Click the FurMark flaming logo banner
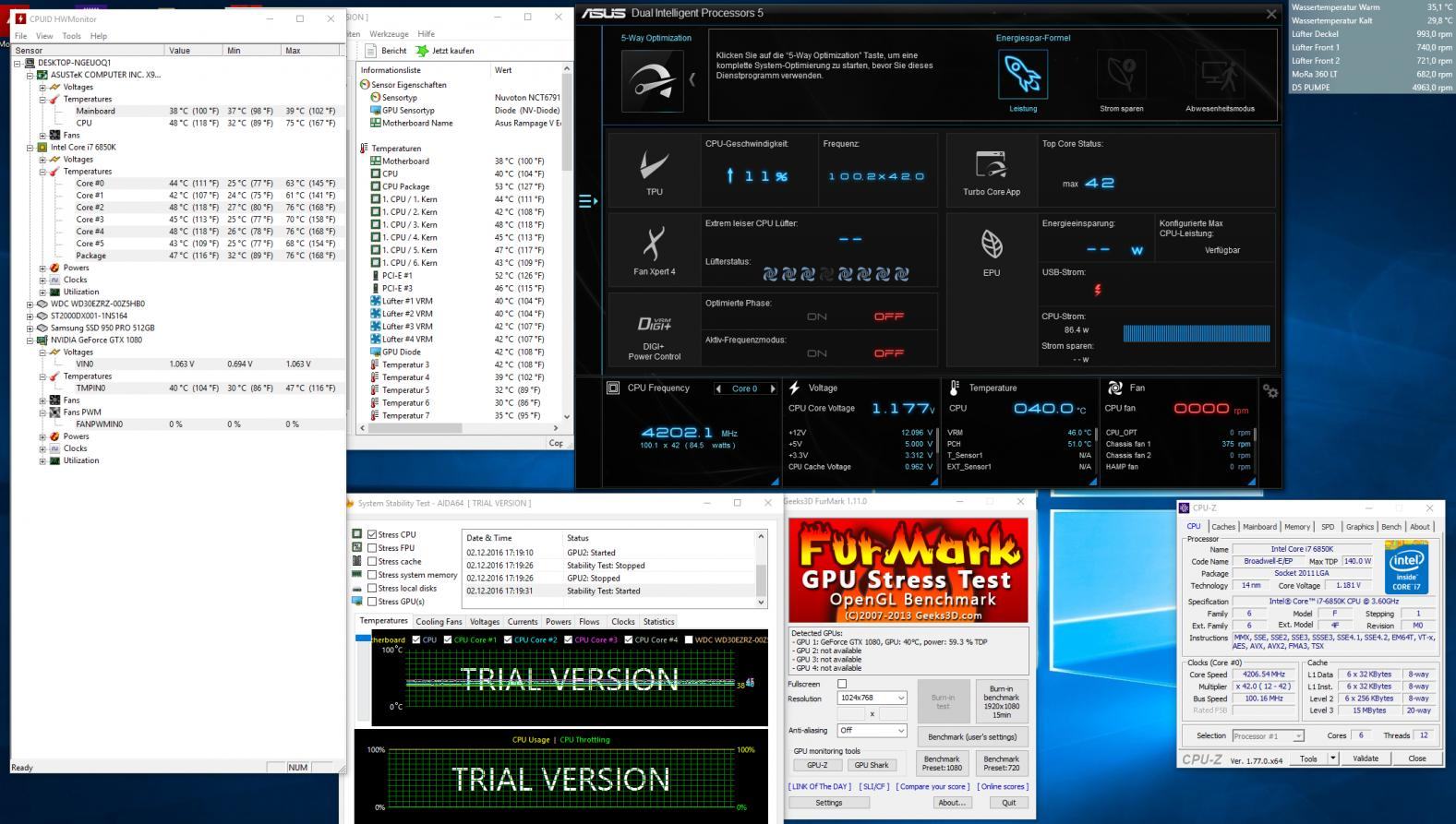 (908, 570)
